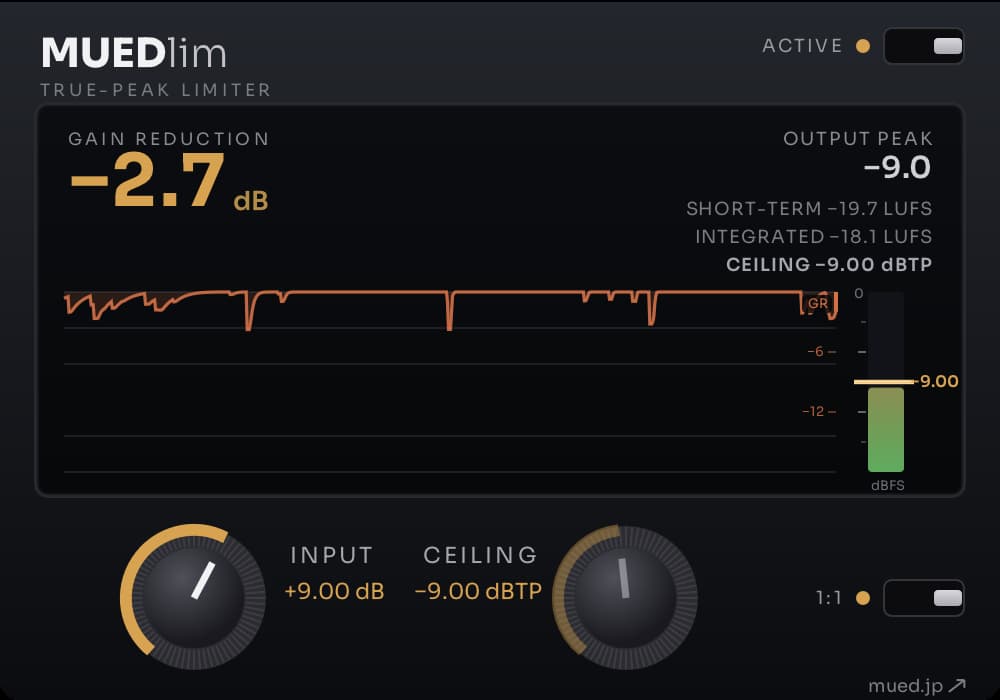Click the GR label on the graph

coord(818,303)
